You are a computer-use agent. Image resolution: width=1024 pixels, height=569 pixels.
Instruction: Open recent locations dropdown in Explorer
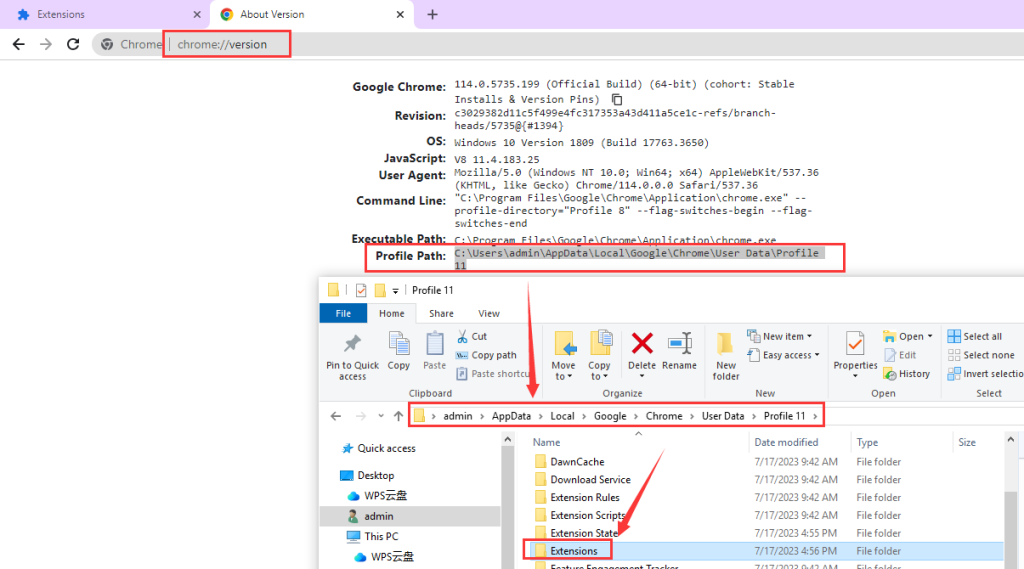pyautogui.click(x=381, y=416)
